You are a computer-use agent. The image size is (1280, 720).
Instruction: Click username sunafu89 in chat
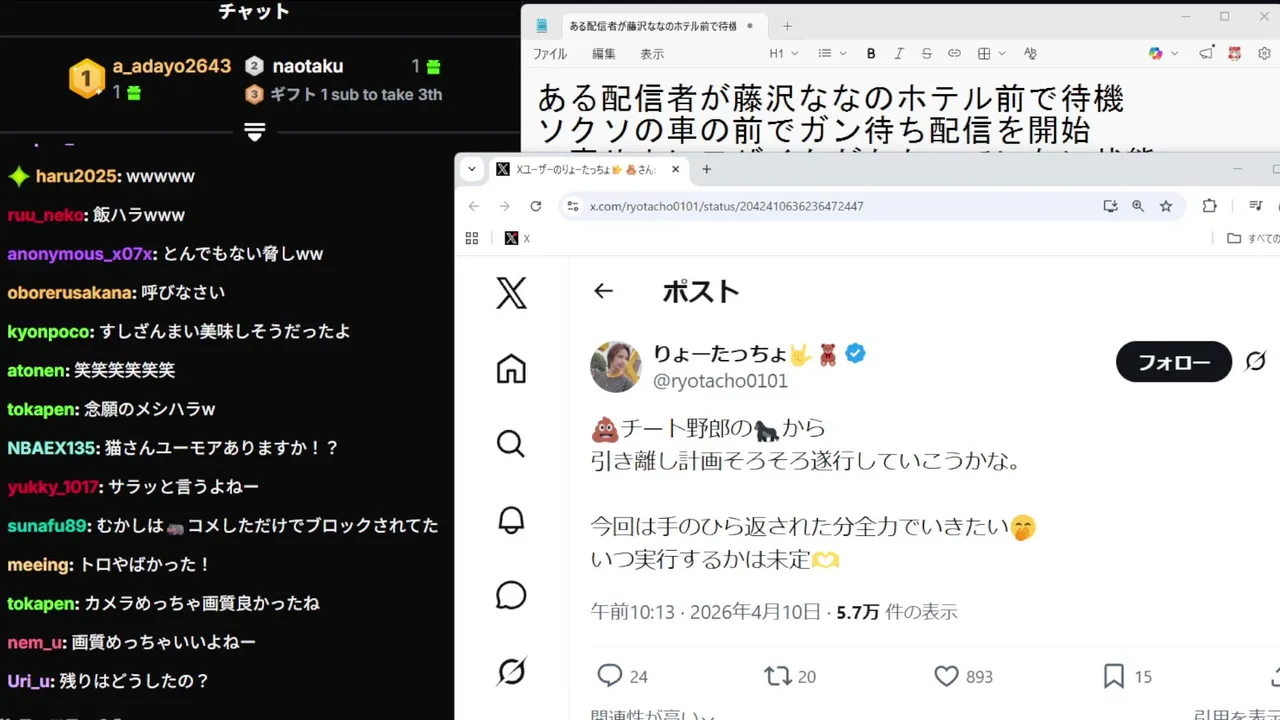coord(48,526)
